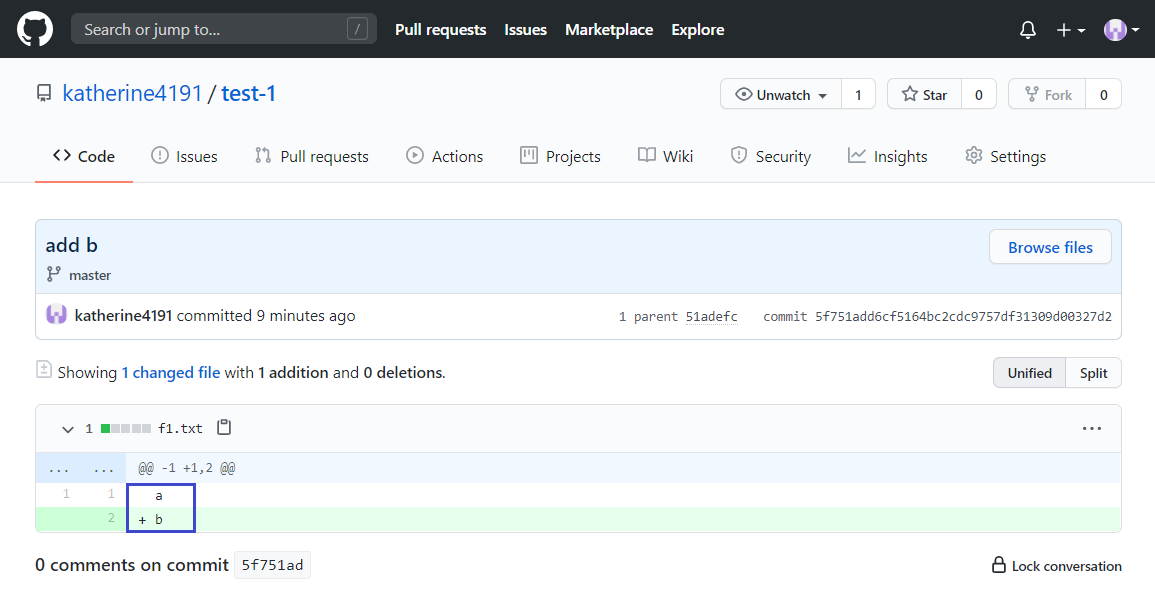Switch to the Settings tab
Screen dimensions: 1155x591
tap(1005, 156)
